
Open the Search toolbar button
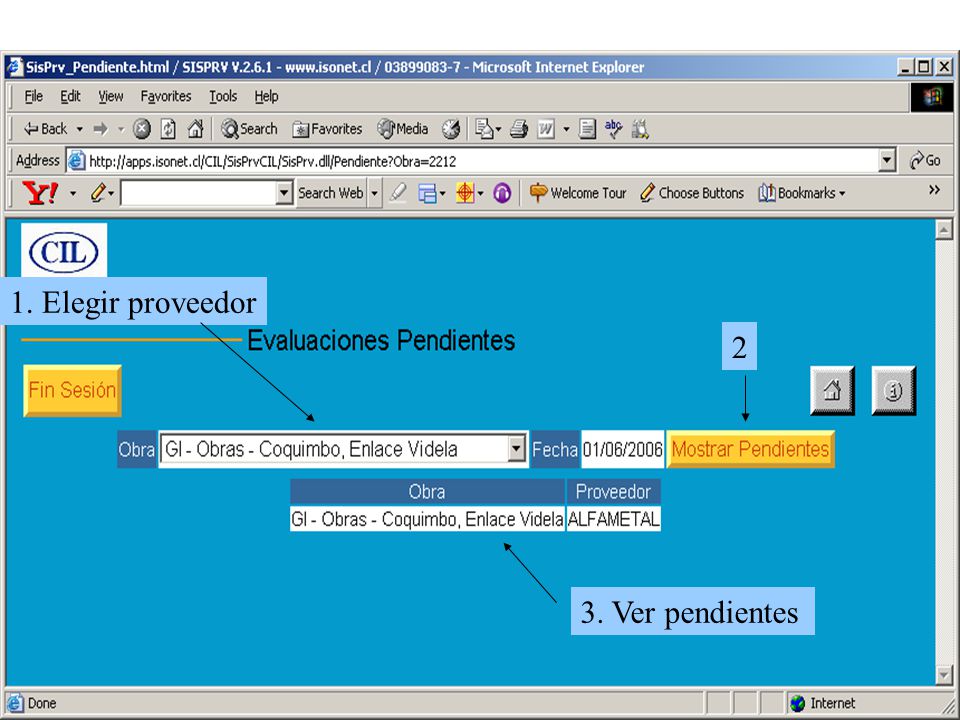click(x=250, y=129)
